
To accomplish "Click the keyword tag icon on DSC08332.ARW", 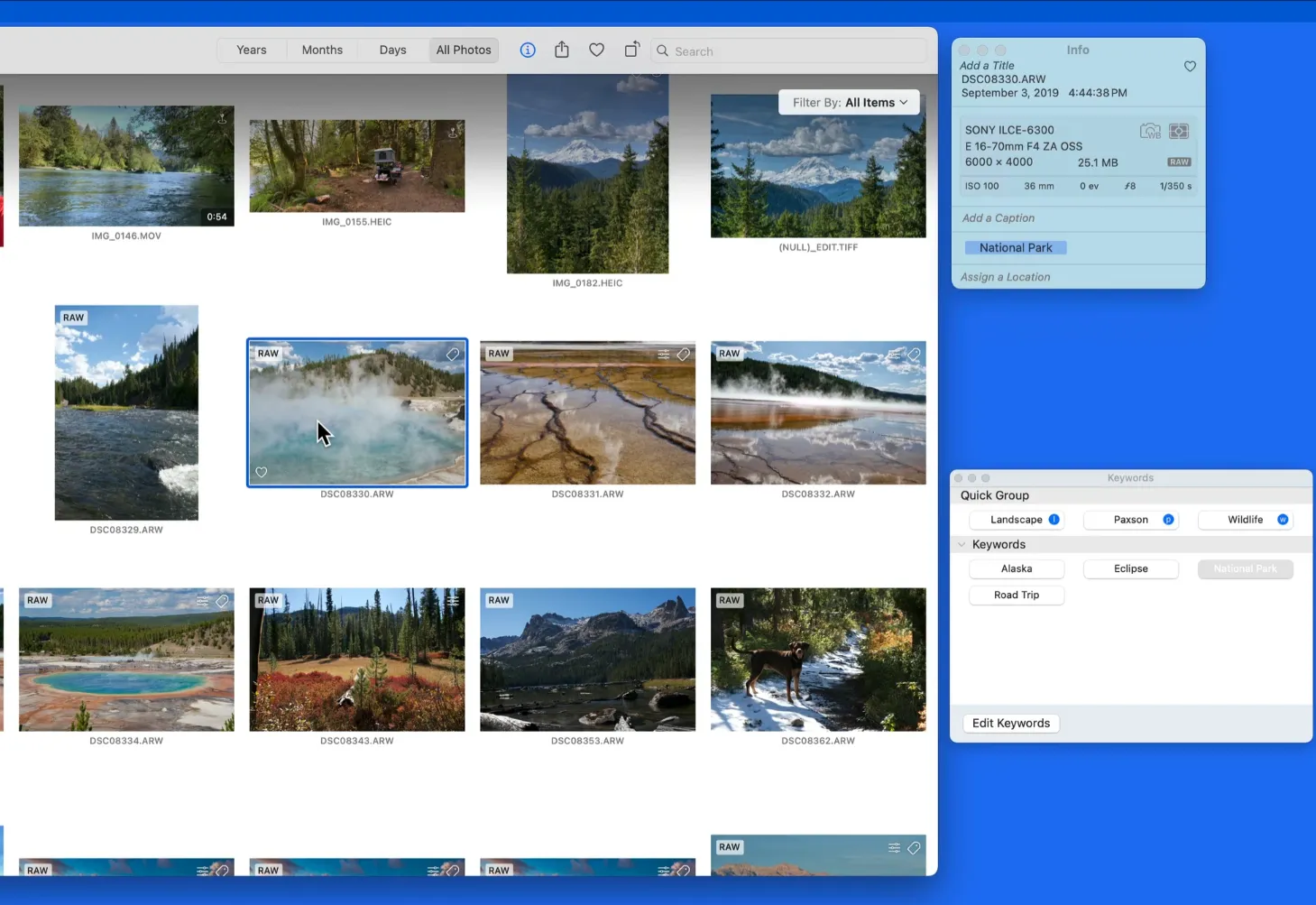I will point(914,355).
